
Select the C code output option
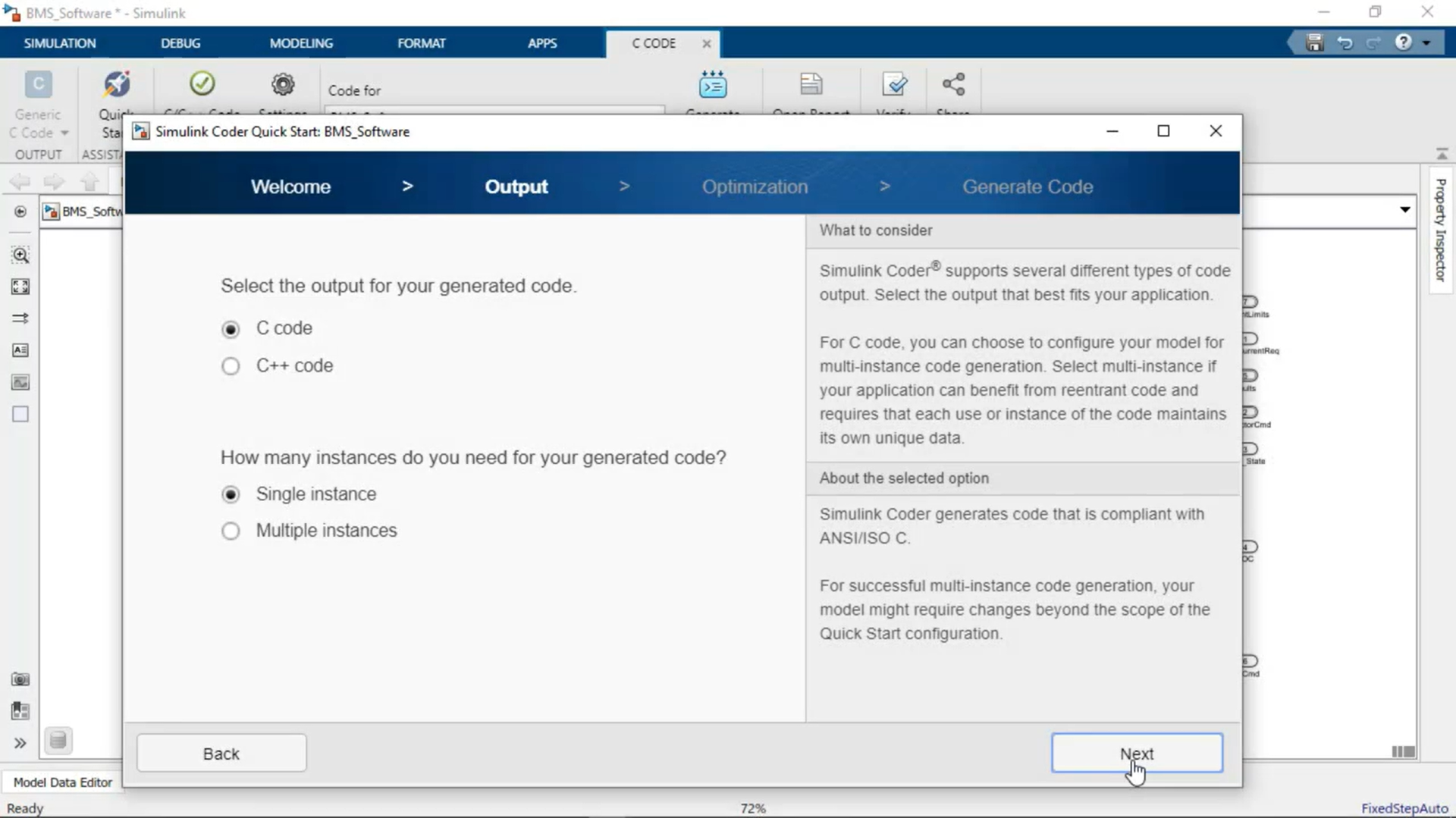click(x=231, y=329)
